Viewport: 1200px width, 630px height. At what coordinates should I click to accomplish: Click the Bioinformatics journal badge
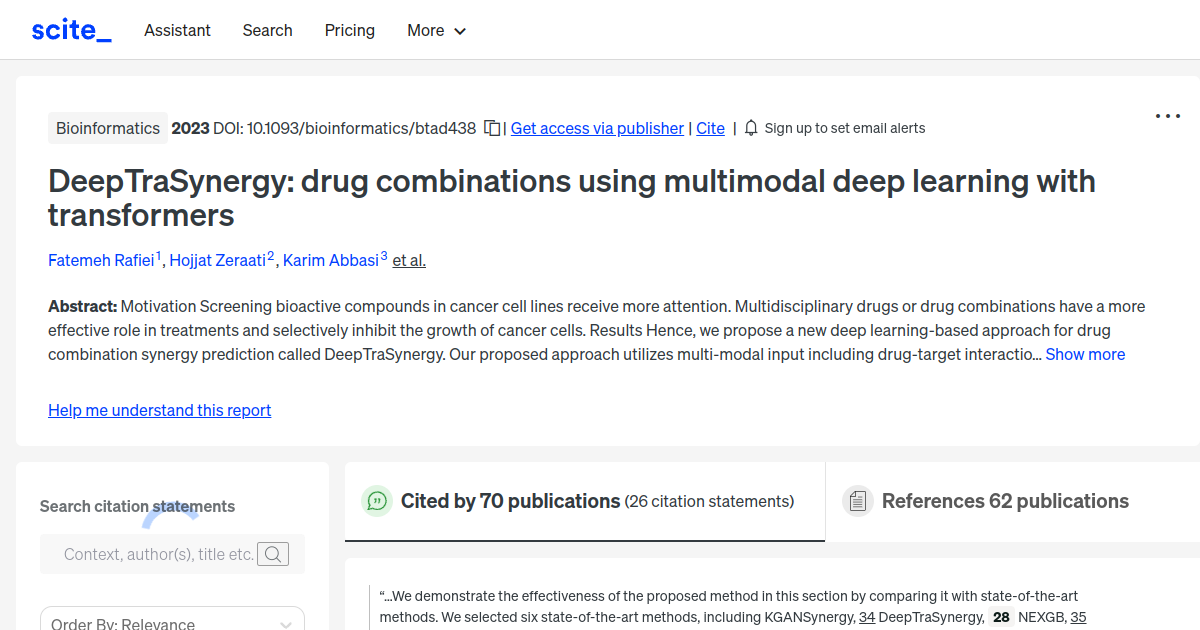click(108, 128)
